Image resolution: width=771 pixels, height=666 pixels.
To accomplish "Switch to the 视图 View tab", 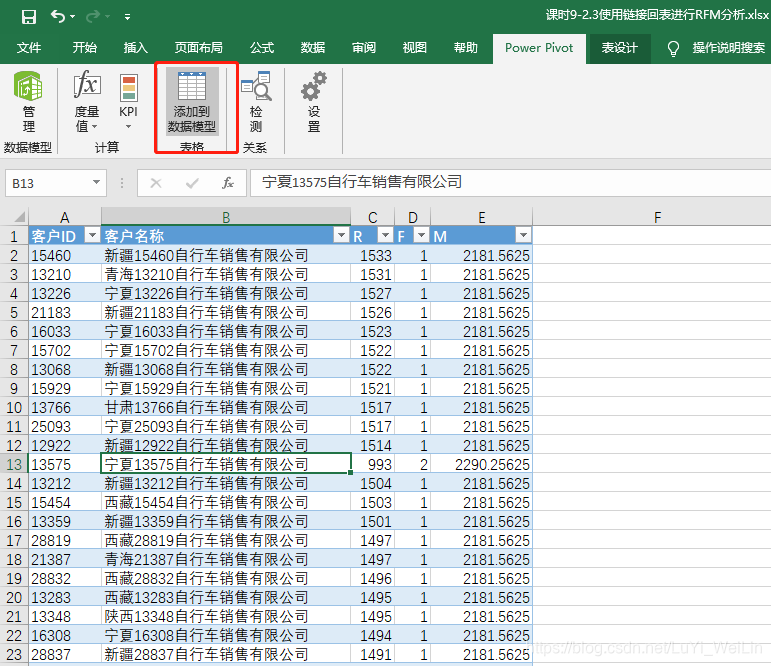I will [415, 48].
